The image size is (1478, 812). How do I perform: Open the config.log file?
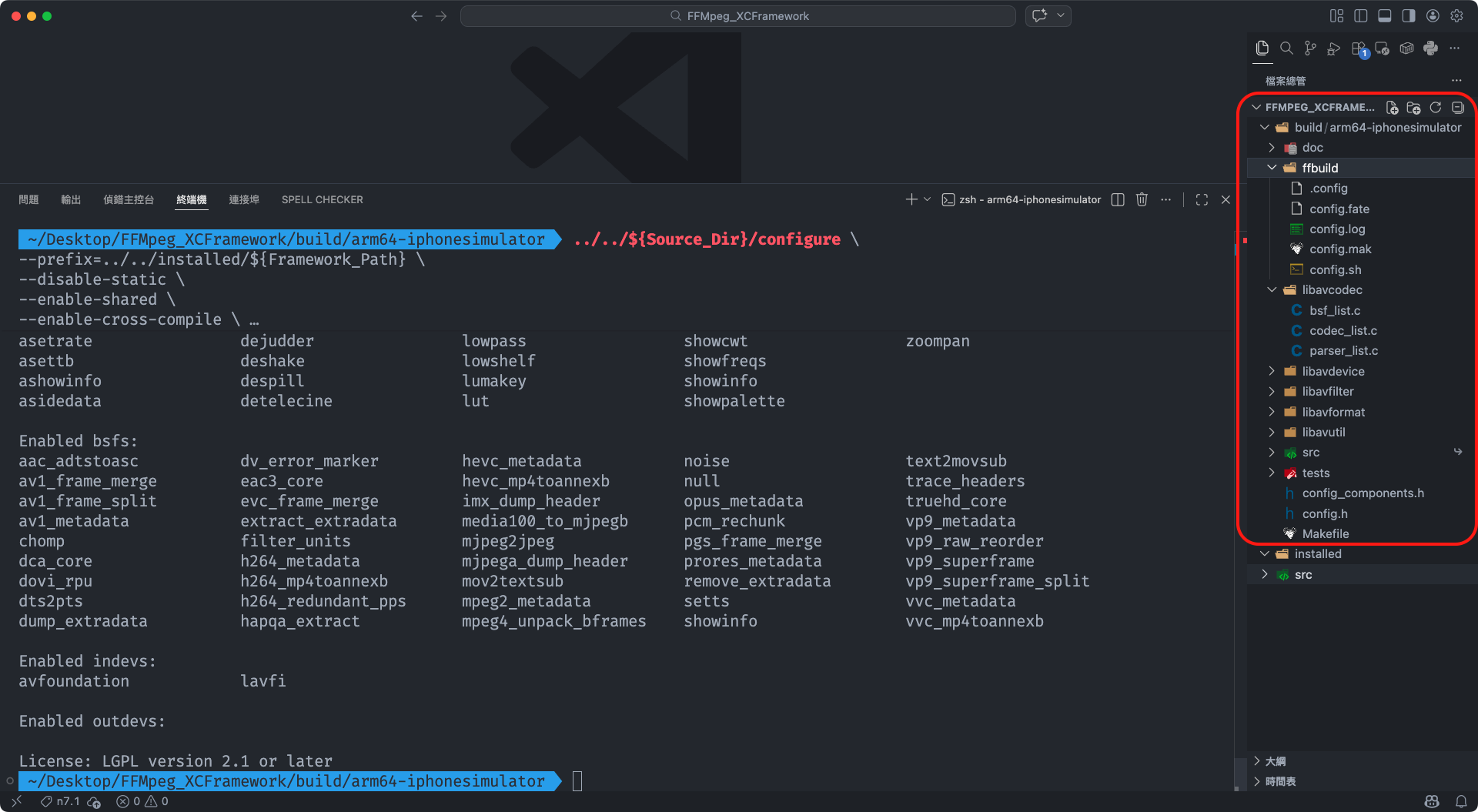pos(1337,229)
